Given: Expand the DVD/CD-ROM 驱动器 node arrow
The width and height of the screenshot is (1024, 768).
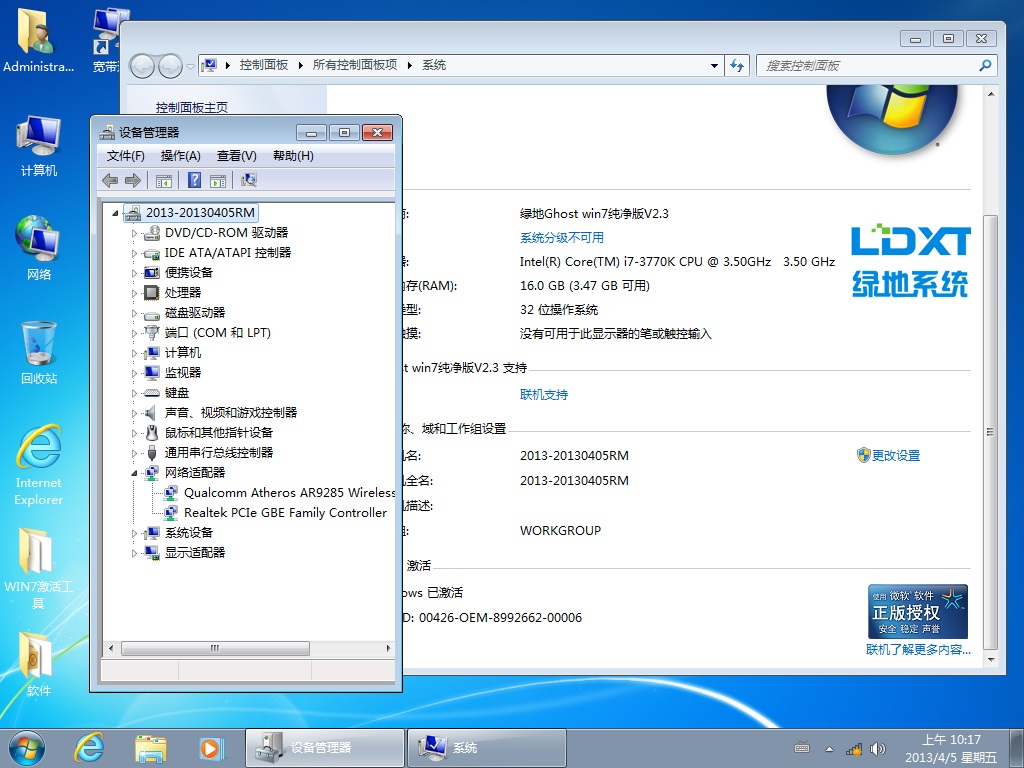Looking at the screenshot, I should tap(135, 233).
